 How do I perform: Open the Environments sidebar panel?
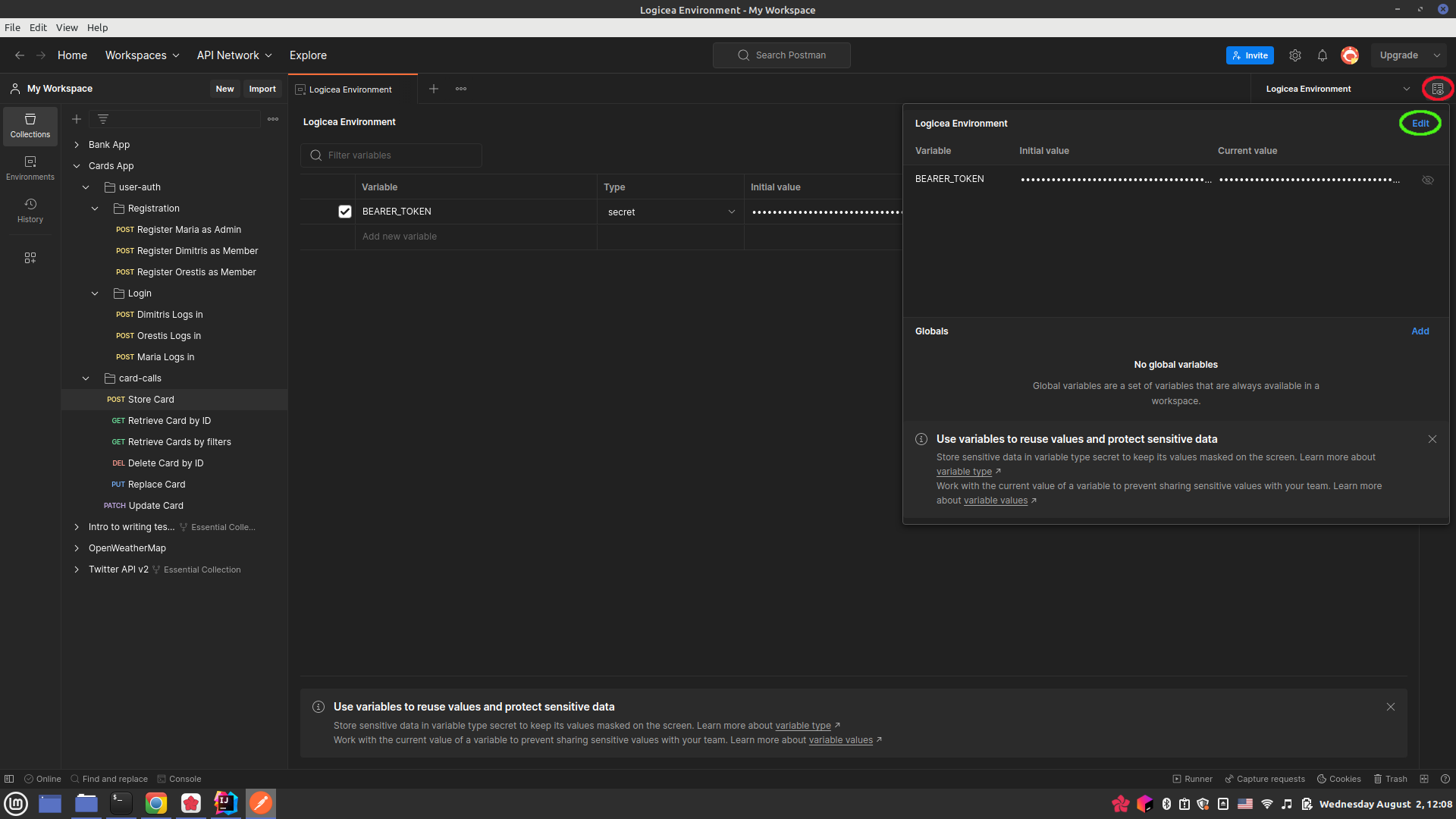click(x=30, y=168)
